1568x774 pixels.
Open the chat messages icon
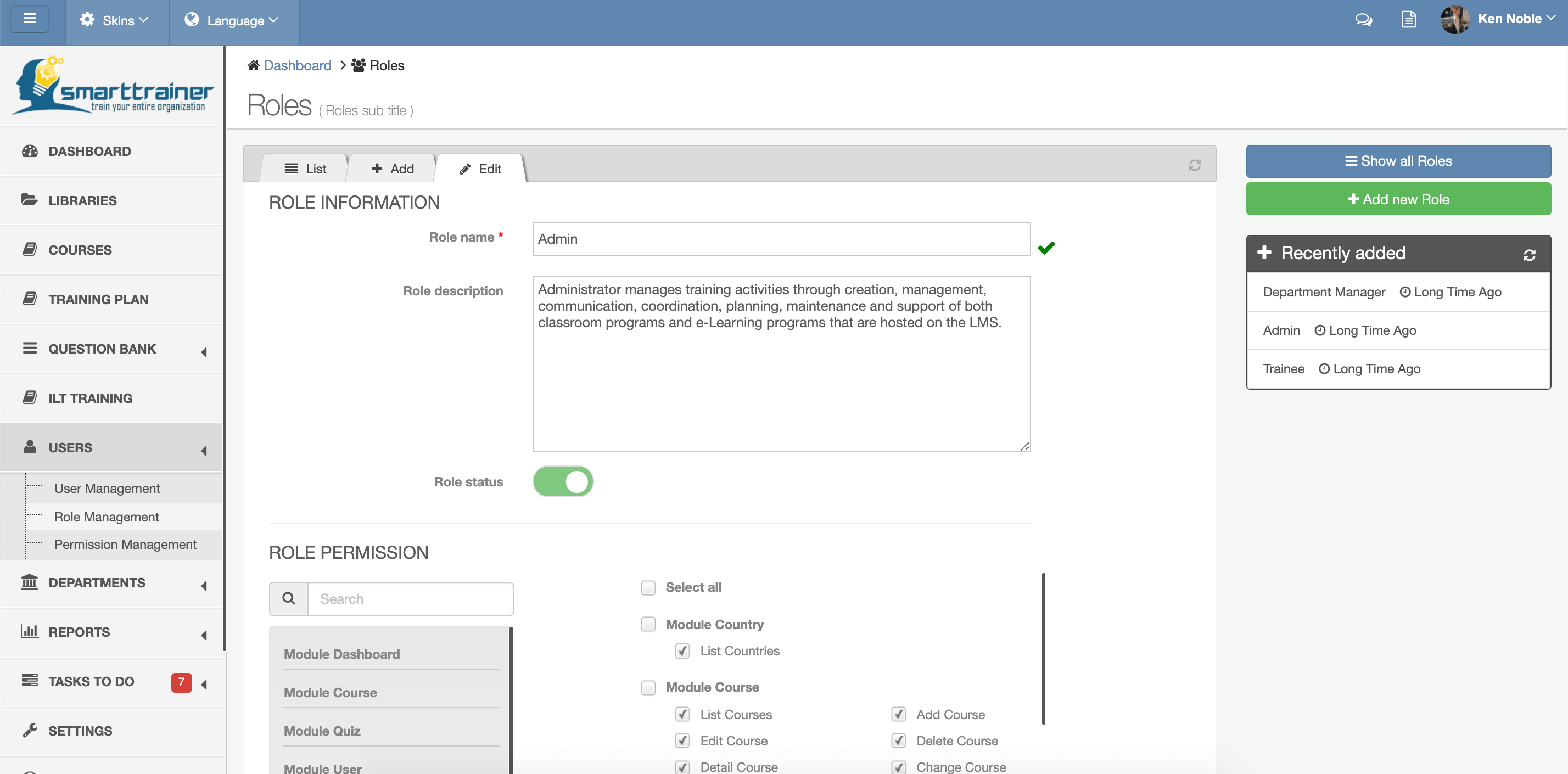click(1363, 19)
